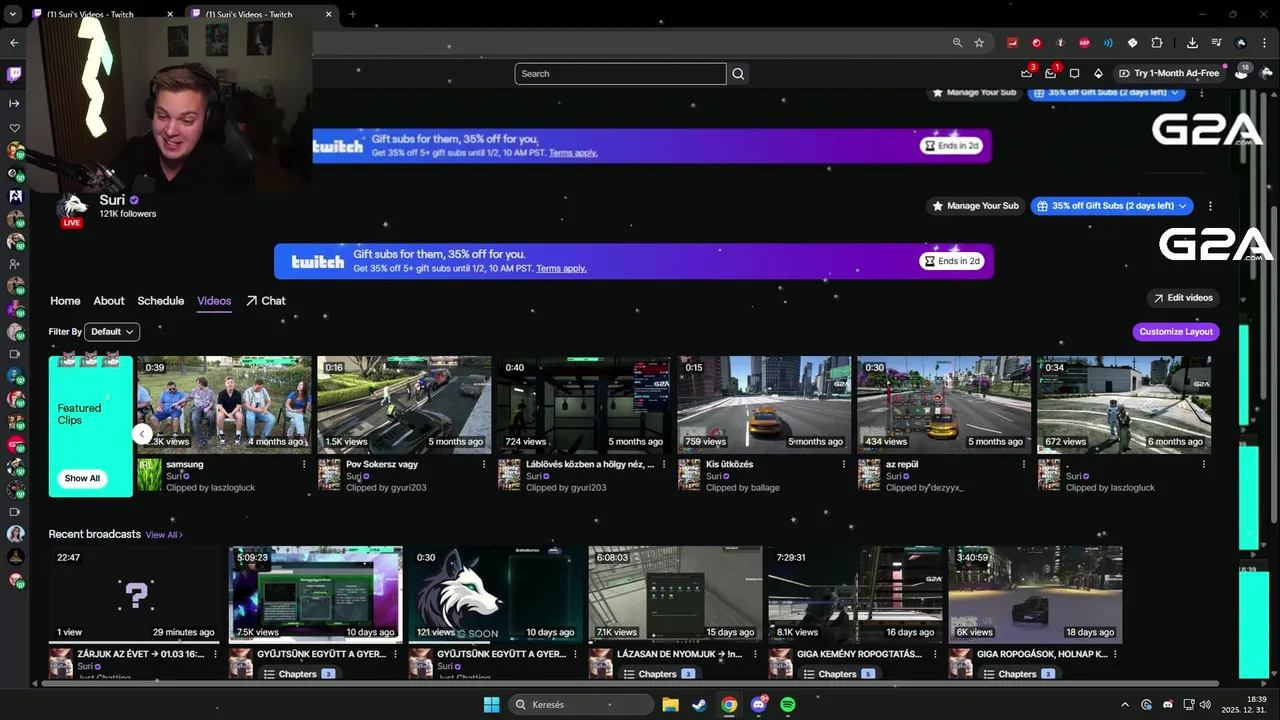Switch to the Schedule tab
The image size is (1280, 720).
point(161,301)
